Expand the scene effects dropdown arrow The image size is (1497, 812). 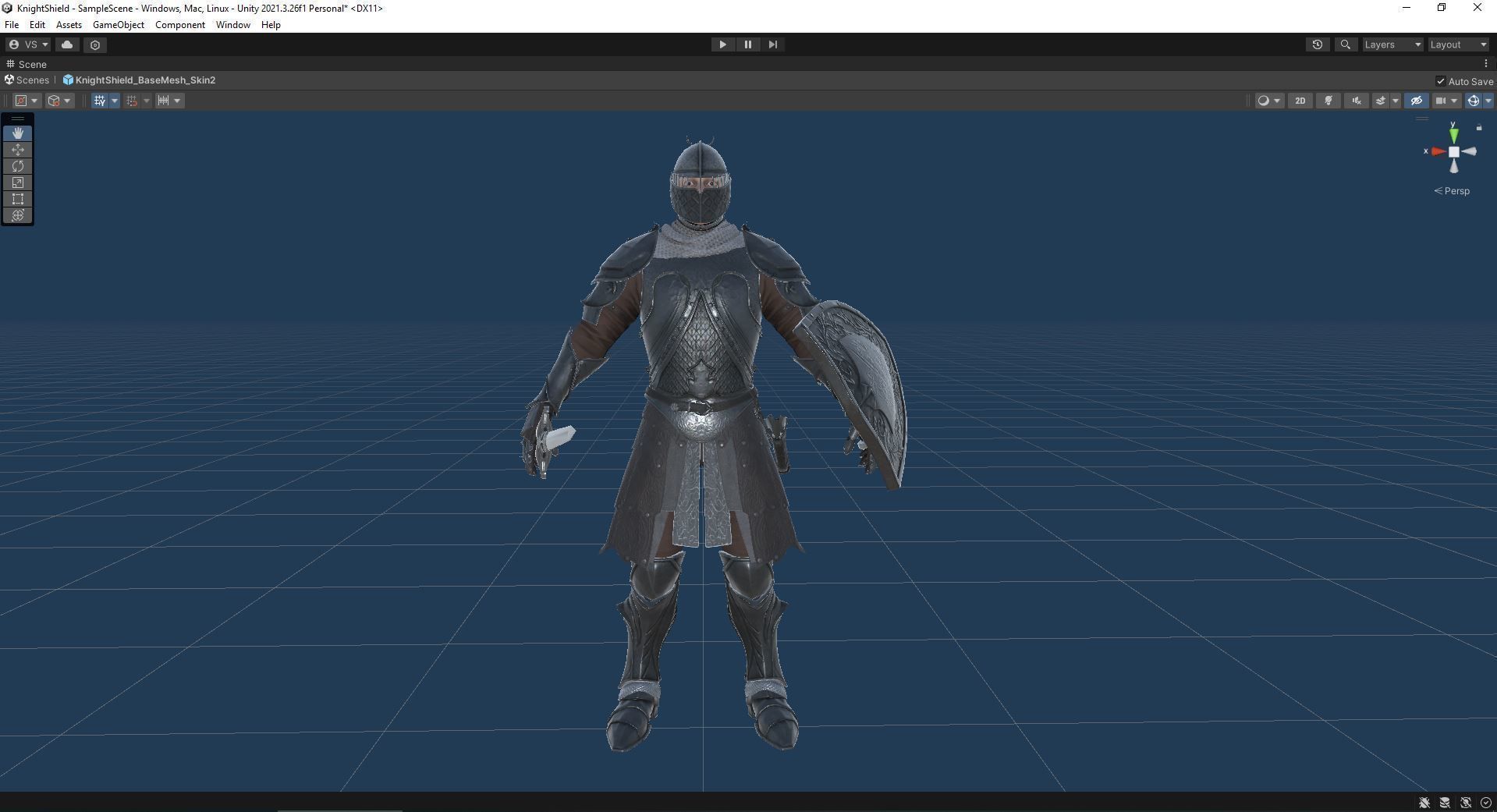click(x=1396, y=101)
